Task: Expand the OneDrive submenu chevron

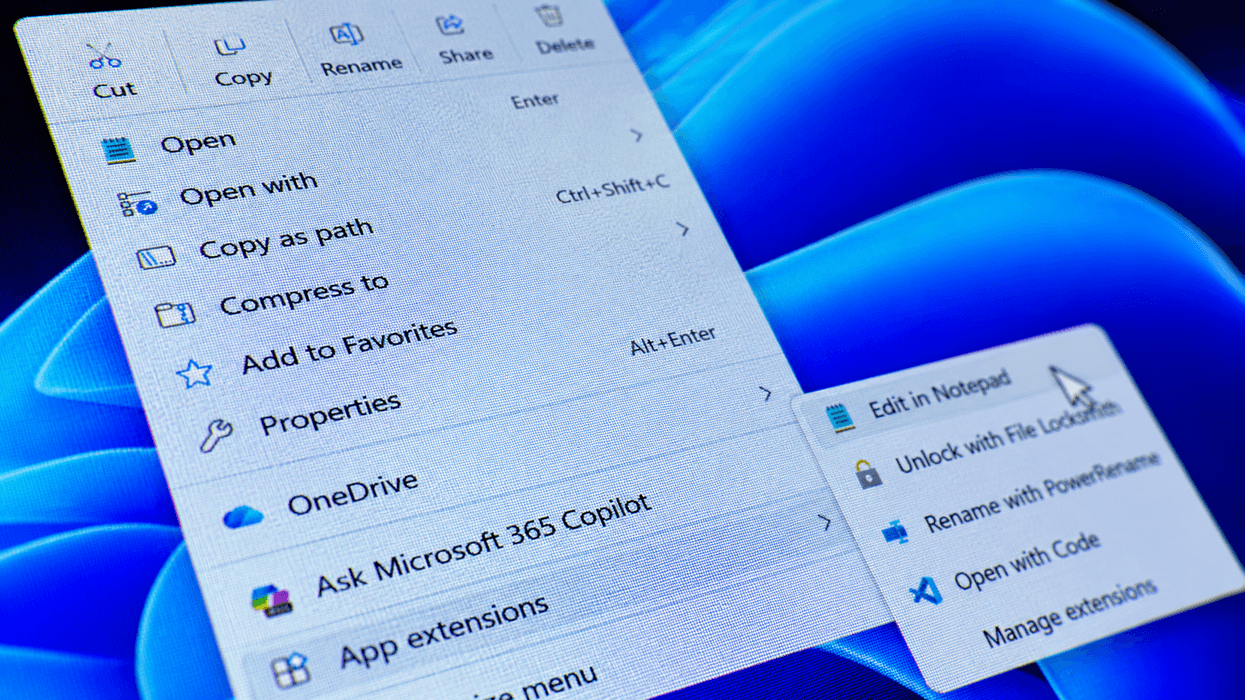Action: [x=766, y=394]
